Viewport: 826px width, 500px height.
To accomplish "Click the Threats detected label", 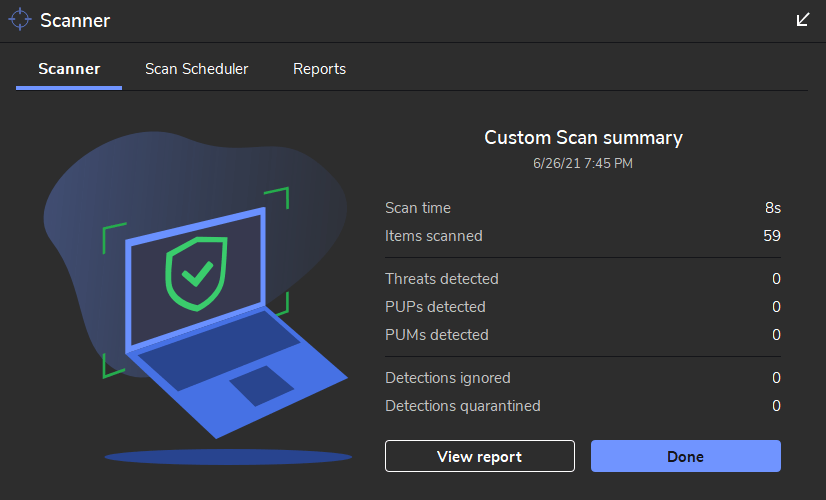I will [442, 279].
